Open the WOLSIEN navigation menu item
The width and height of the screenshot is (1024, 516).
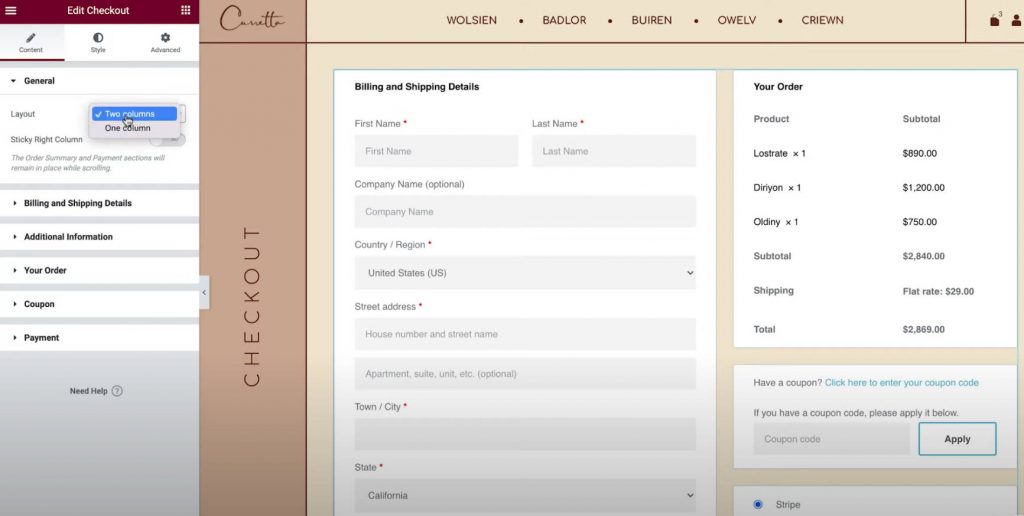coord(471,20)
